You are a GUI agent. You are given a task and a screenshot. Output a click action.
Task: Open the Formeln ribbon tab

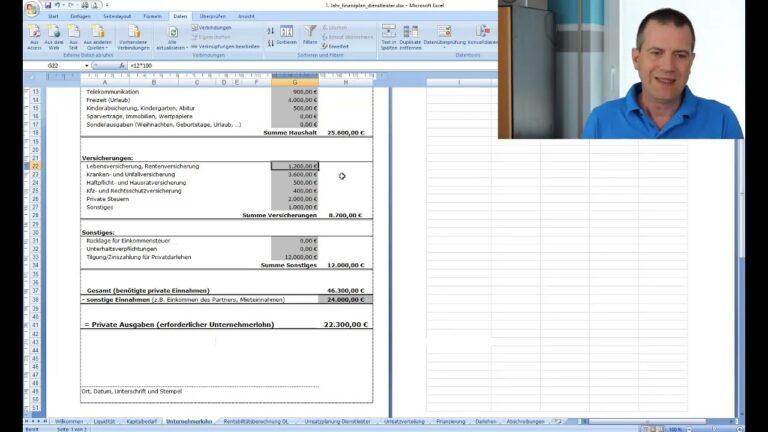tap(152, 17)
